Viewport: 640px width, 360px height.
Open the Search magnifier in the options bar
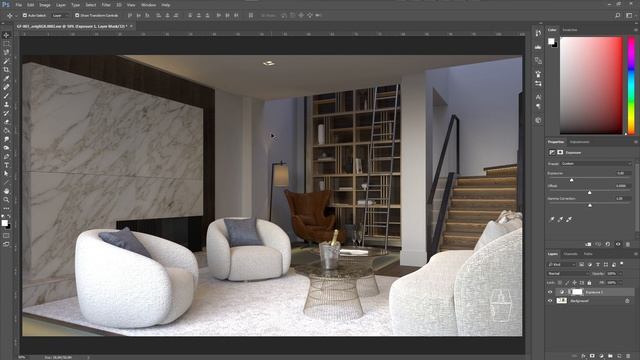[x=618, y=15]
